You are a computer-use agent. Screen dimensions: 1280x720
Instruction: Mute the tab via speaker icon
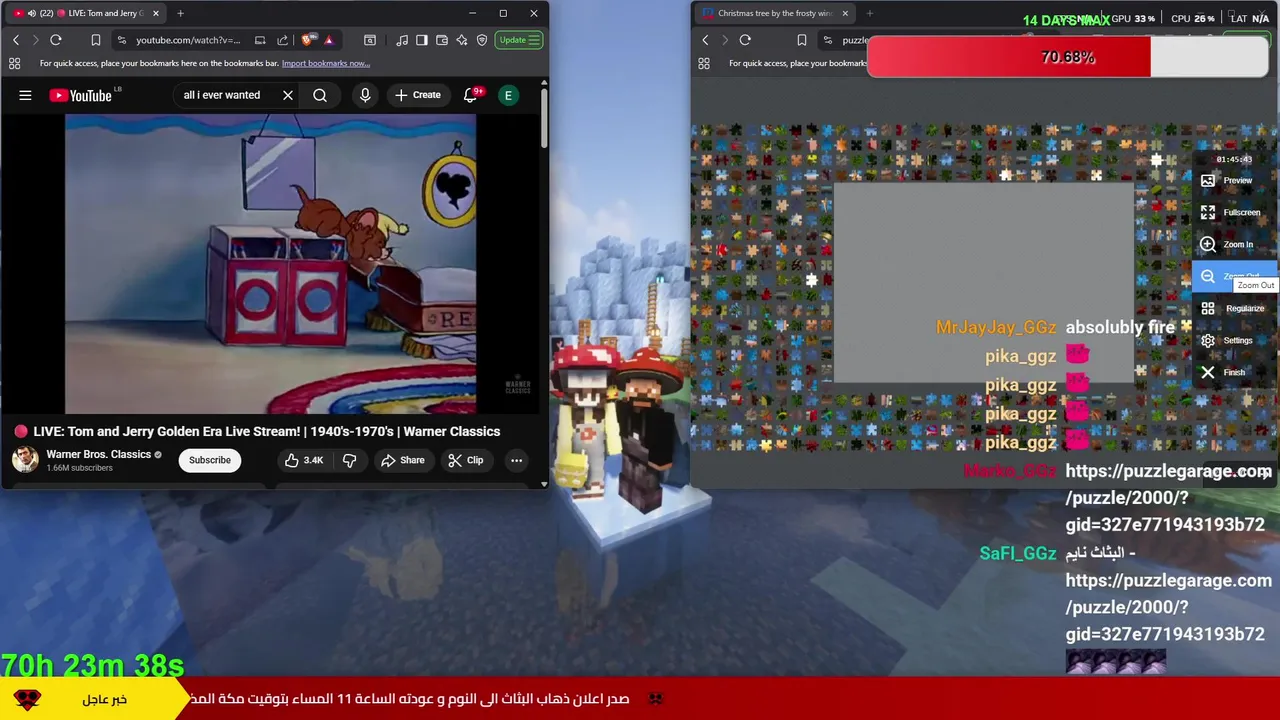point(31,13)
